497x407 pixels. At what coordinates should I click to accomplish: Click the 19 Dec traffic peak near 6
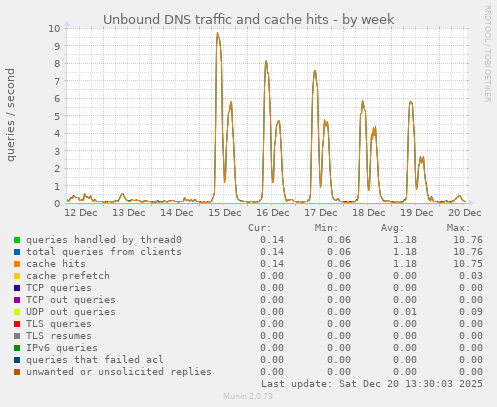[411, 103]
